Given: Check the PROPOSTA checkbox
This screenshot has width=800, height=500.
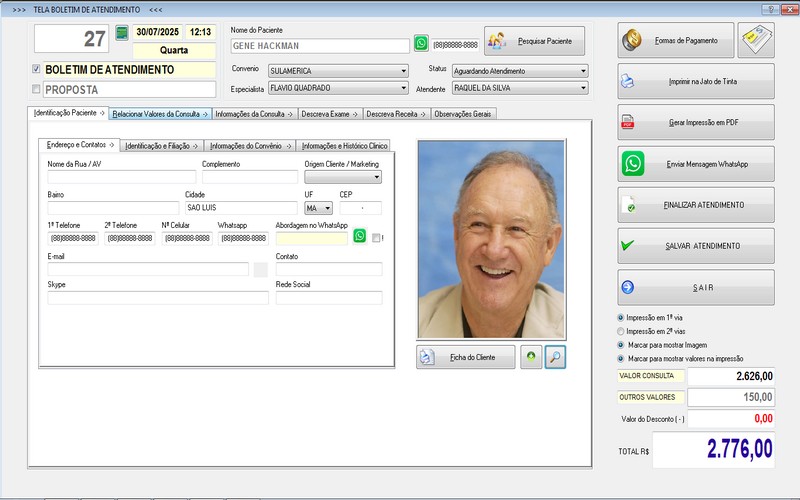Looking at the screenshot, I should pyautogui.click(x=37, y=89).
